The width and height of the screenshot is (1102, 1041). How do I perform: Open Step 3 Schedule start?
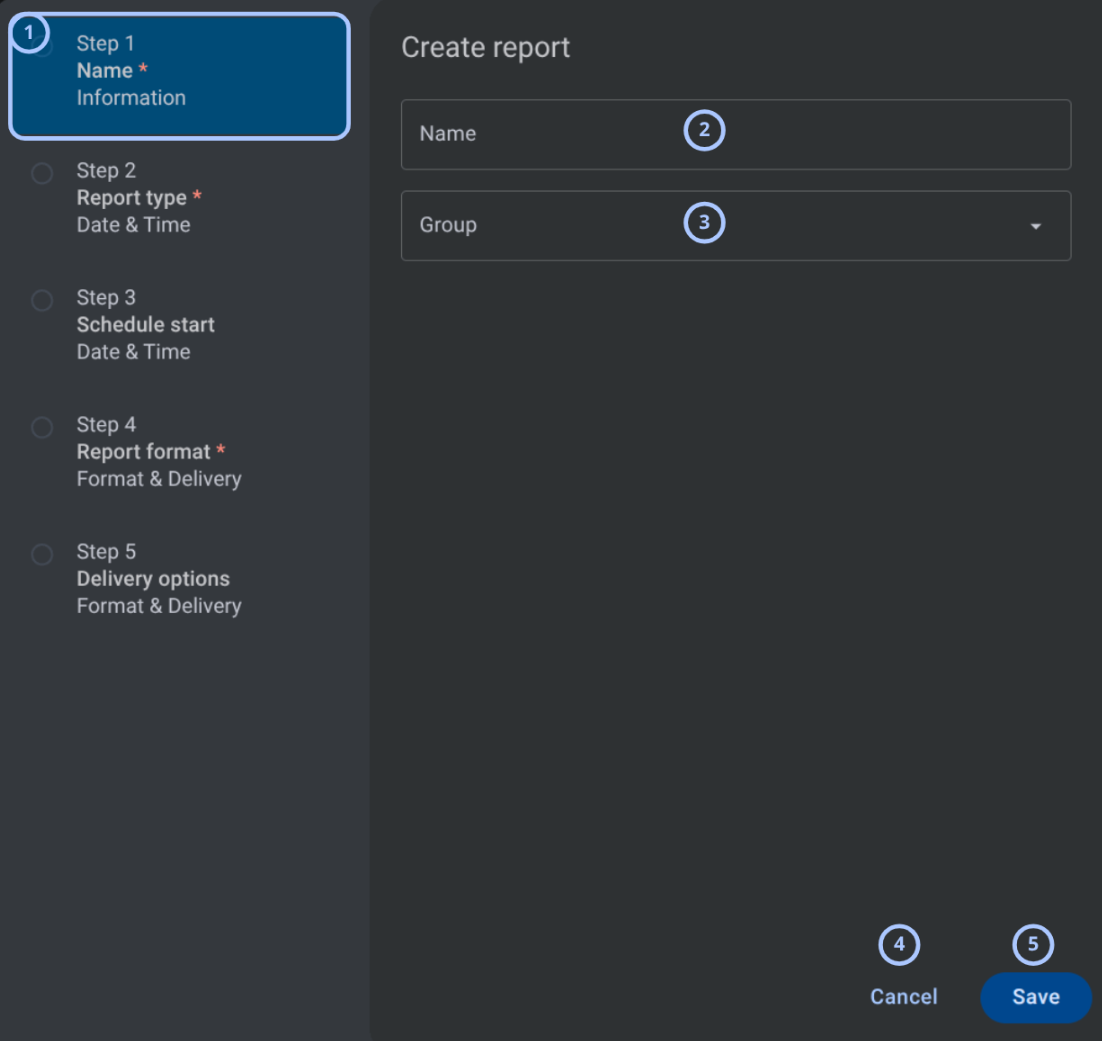pos(179,325)
